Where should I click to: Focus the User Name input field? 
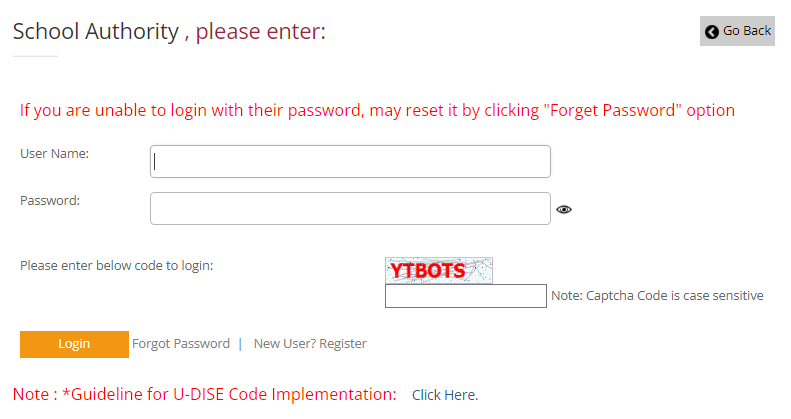click(350, 161)
